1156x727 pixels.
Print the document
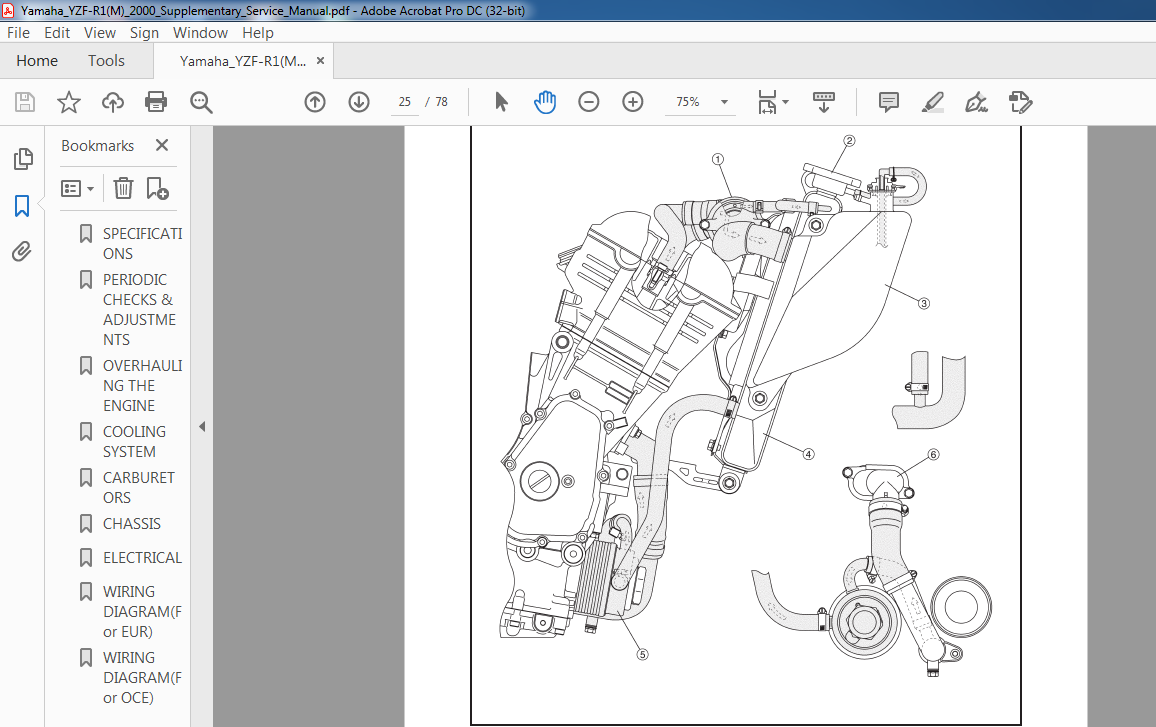coord(156,102)
